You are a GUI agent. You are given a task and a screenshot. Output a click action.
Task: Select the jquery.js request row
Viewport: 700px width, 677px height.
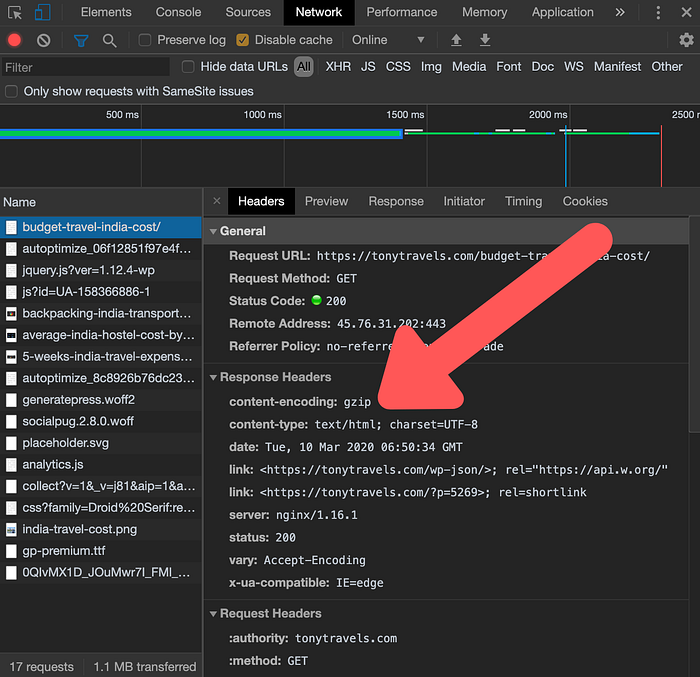click(88, 270)
